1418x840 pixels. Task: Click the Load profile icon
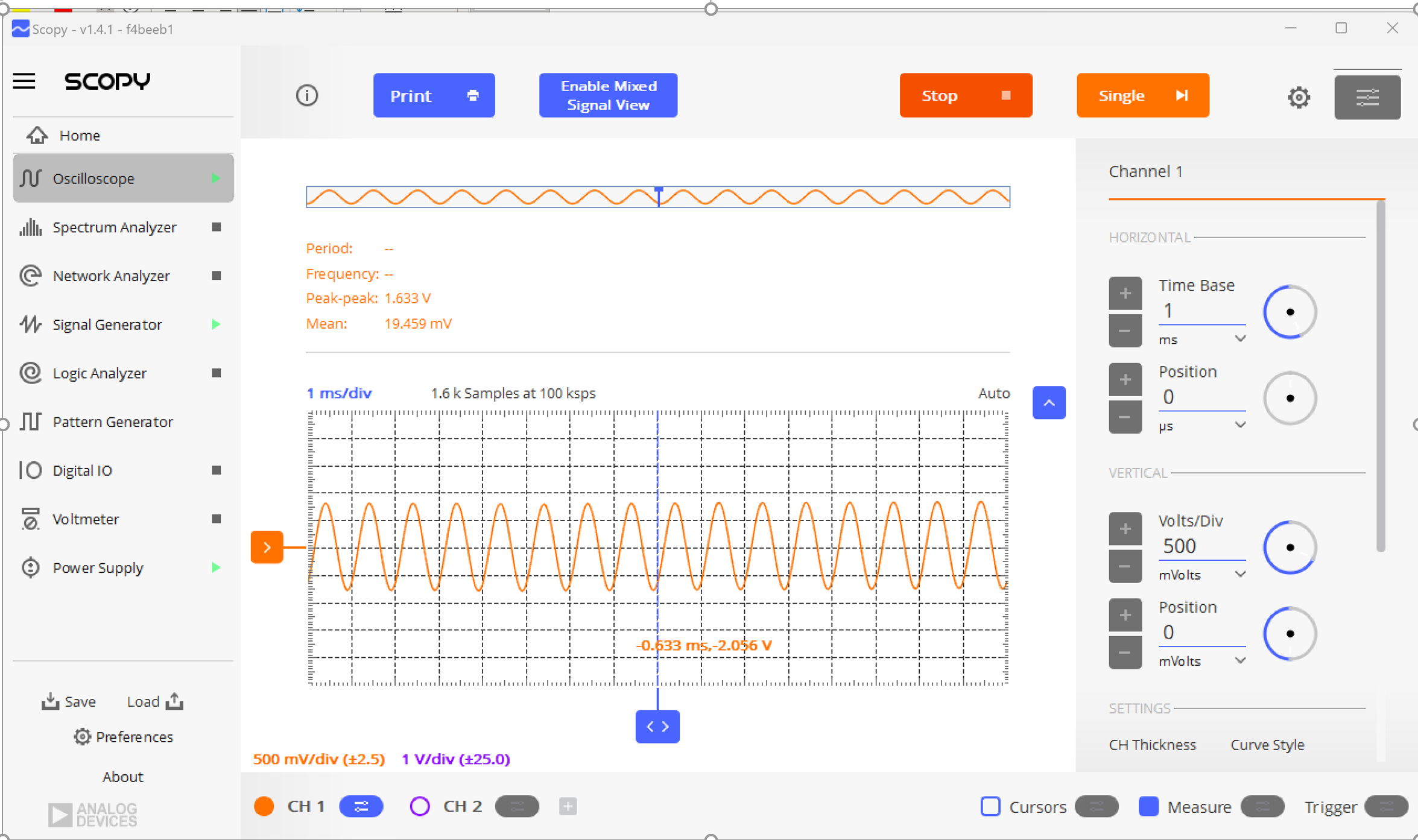(x=175, y=701)
